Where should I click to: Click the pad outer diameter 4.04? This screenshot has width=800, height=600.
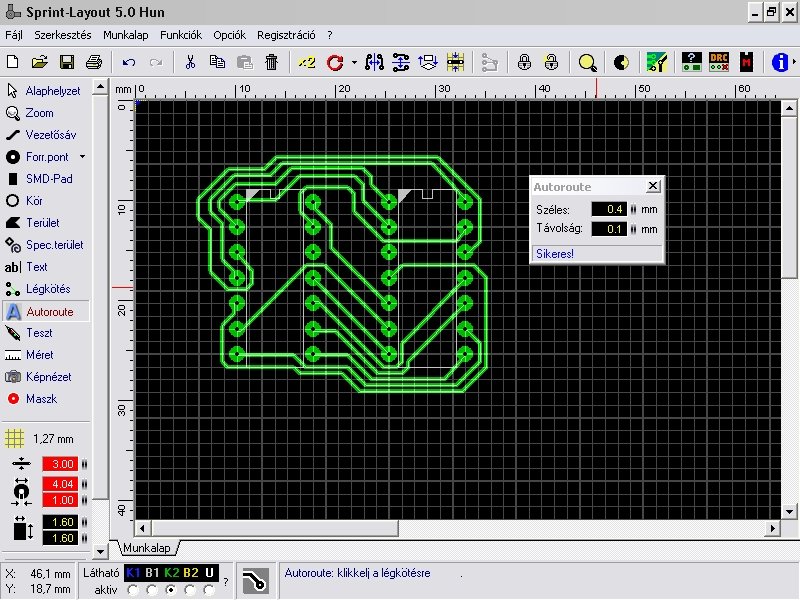pos(60,483)
